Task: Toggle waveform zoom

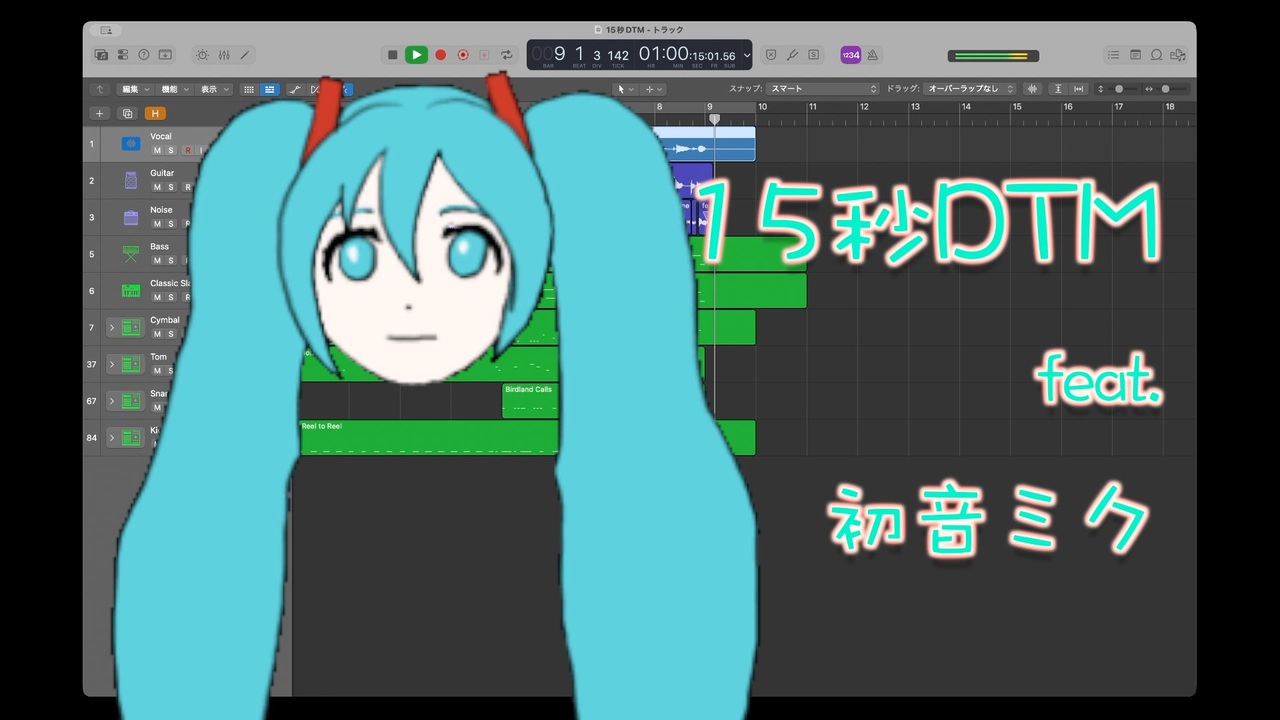Action: (x=1032, y=89)
